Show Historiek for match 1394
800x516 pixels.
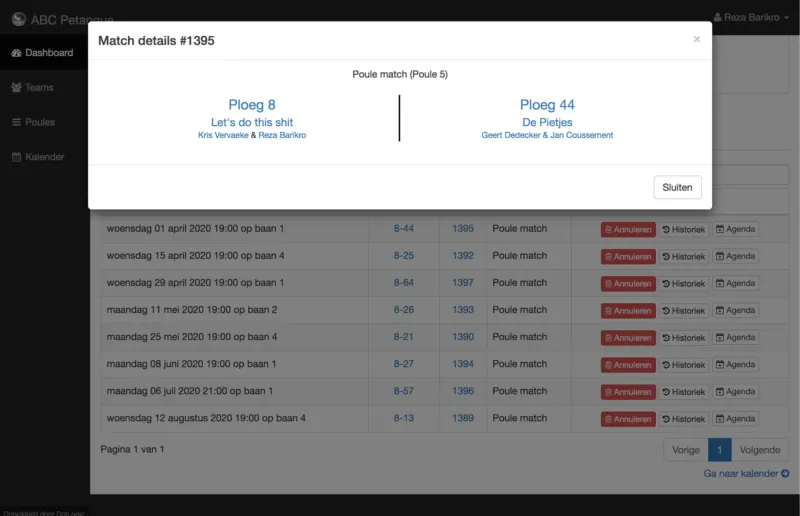[684, 364]
